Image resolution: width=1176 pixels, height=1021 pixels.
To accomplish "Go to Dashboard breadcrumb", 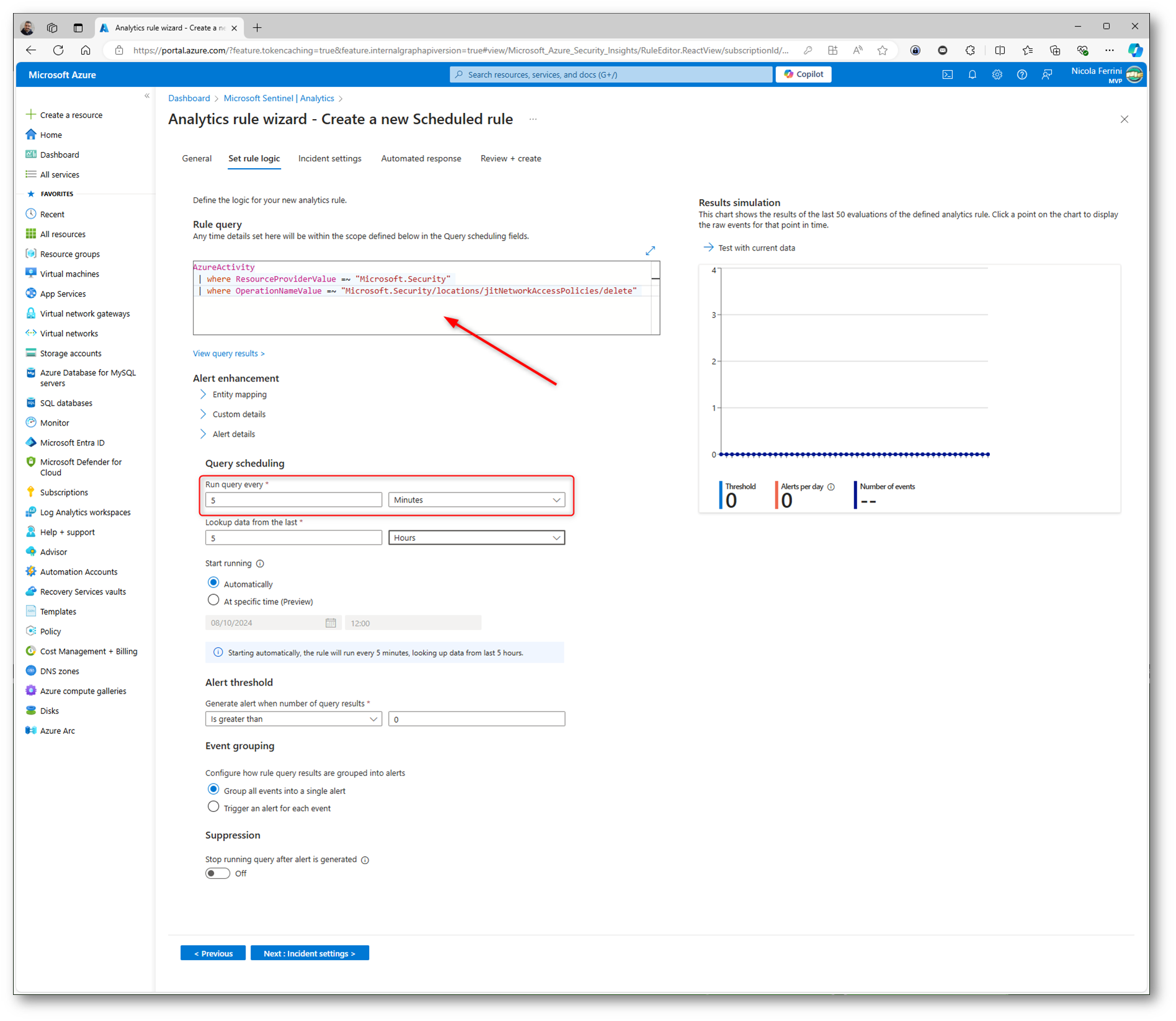I will click(189, 99).
